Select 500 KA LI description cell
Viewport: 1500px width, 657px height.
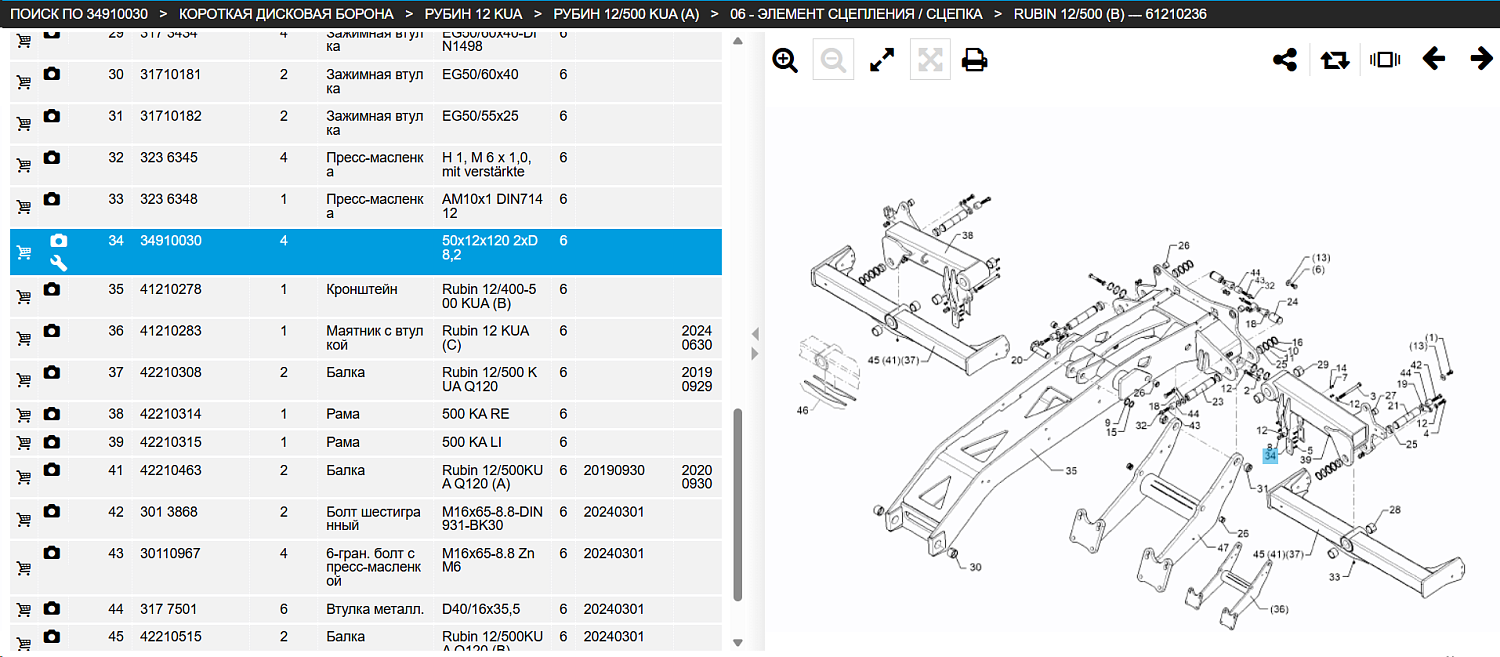tap(493, 442)
